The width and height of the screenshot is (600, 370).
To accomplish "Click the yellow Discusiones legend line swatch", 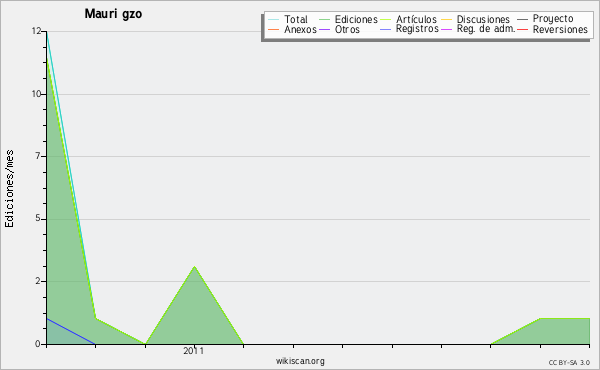I will 447,20.
